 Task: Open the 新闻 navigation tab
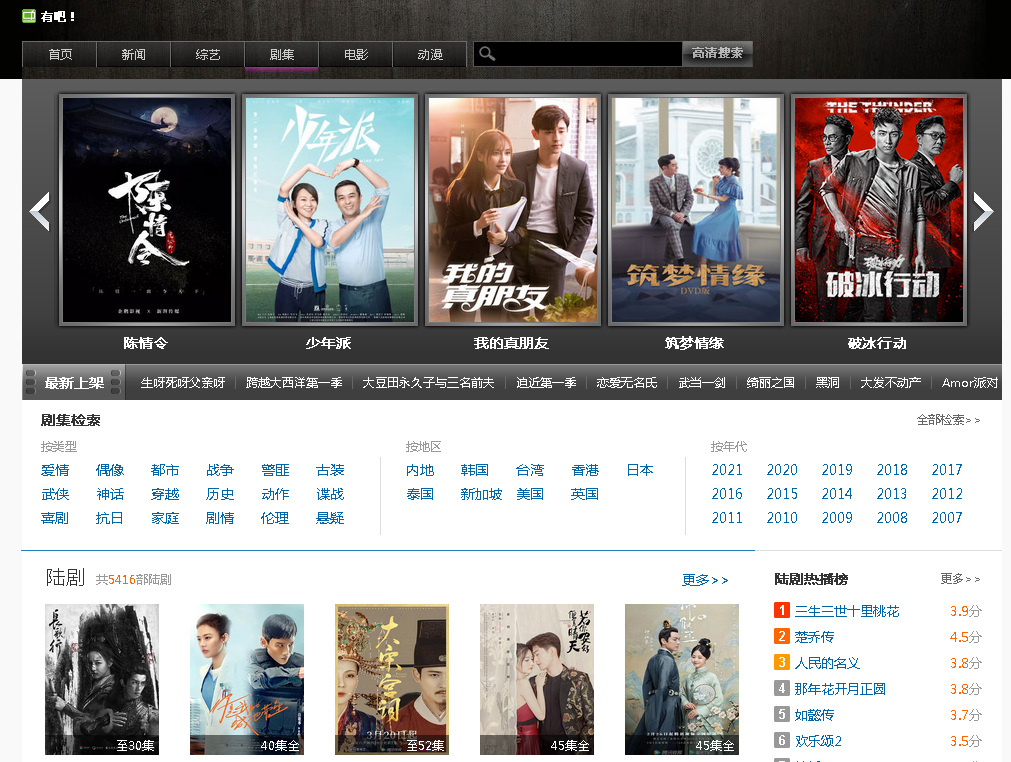133,55
